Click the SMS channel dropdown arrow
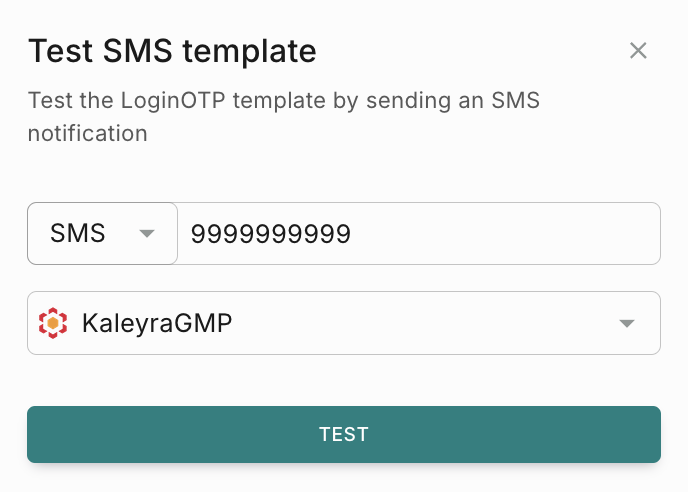 coord(147,234)
